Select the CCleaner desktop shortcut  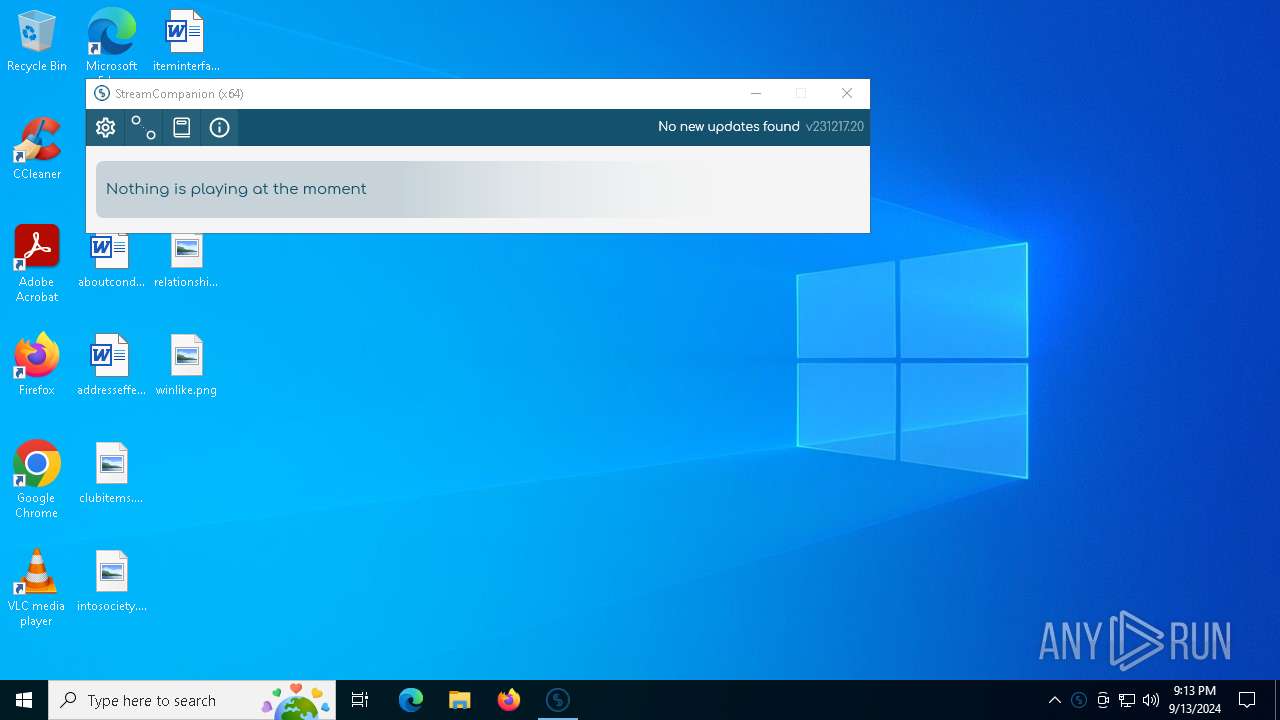click(37, 149)
